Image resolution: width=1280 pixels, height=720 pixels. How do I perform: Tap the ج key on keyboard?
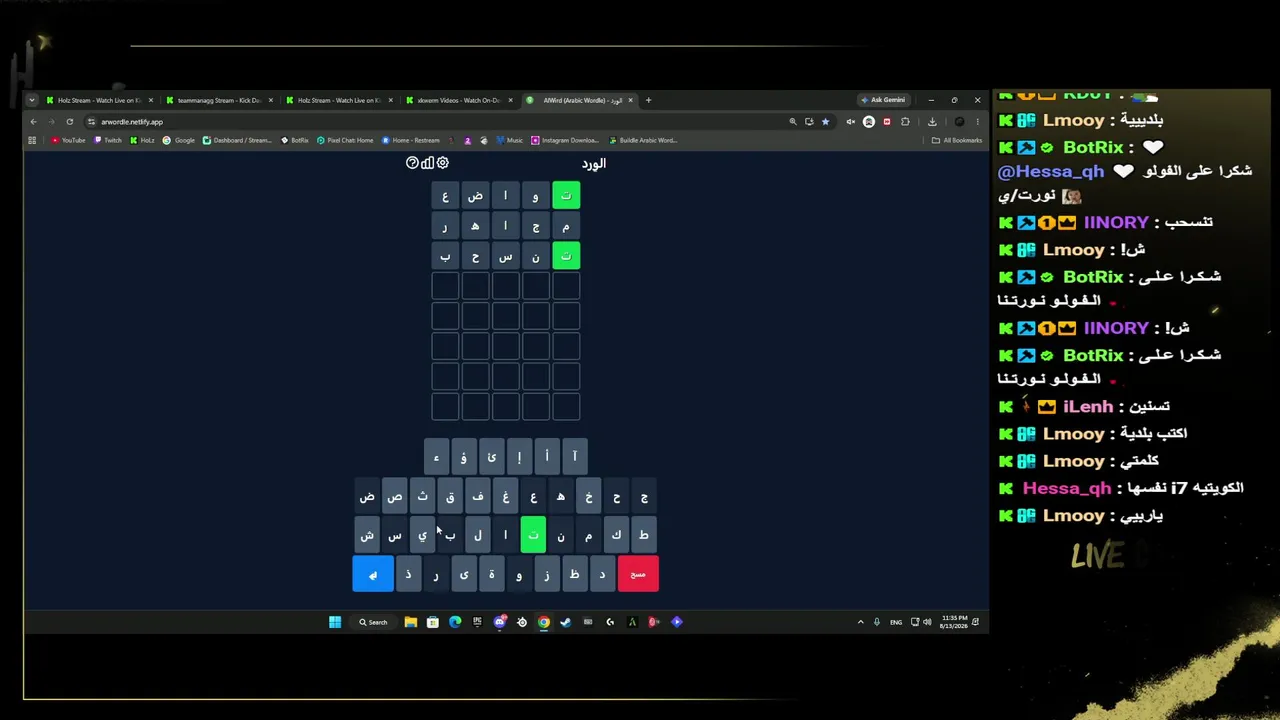[644, 497]
